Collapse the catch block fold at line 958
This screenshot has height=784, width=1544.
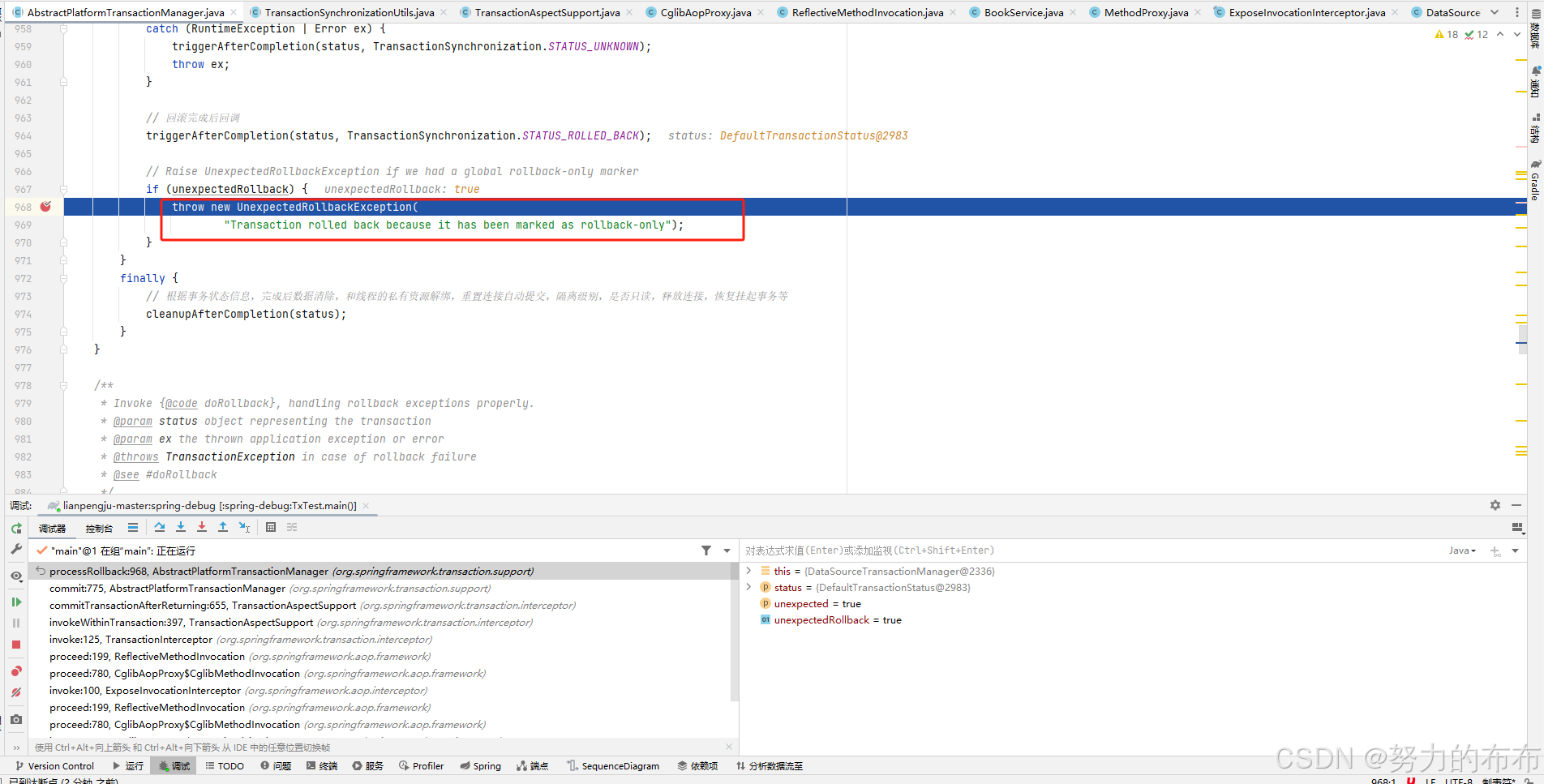pyautogui.click(x=63, y=28)
